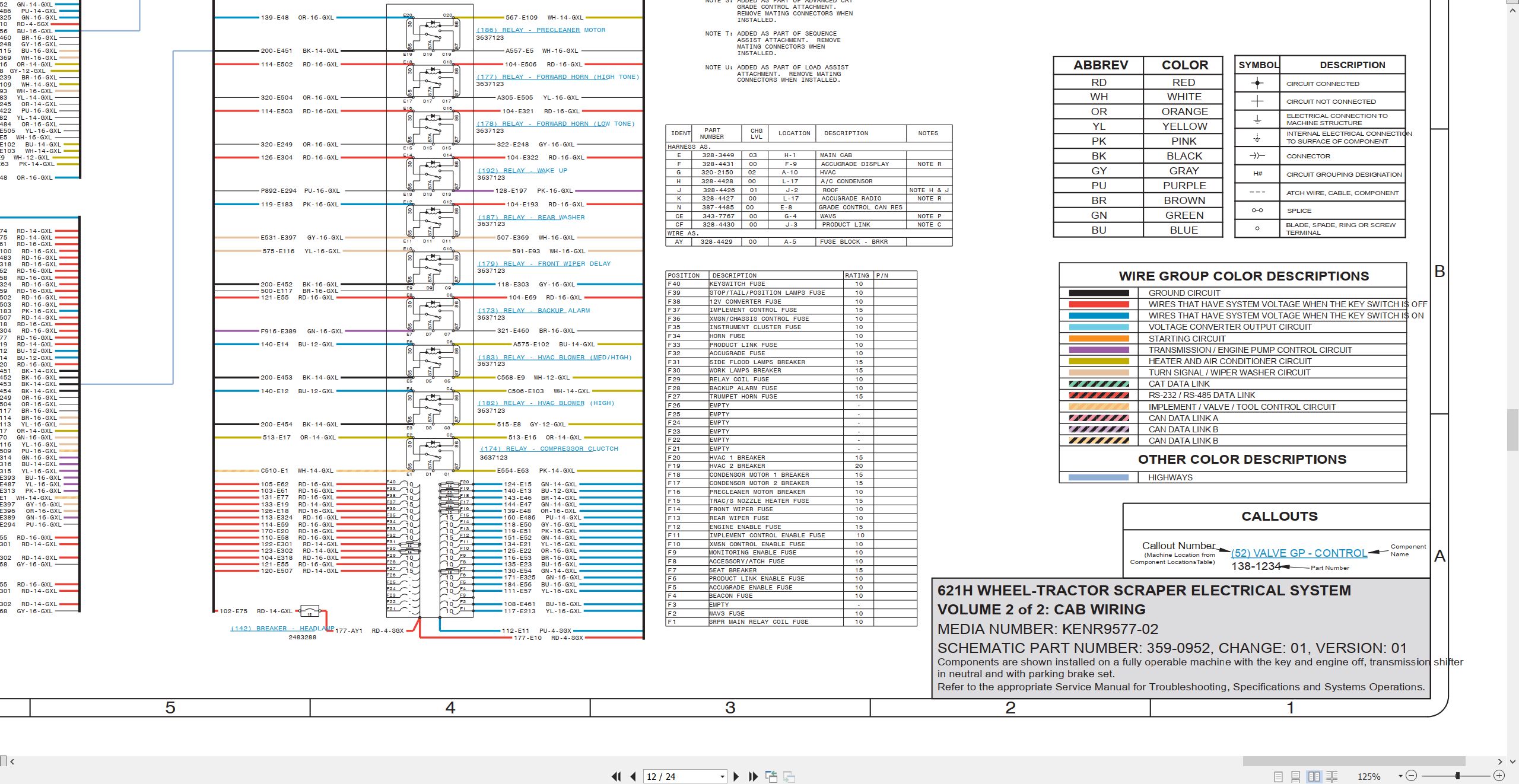Open the (142) Breaker - Headlamp link

(282, 629)
